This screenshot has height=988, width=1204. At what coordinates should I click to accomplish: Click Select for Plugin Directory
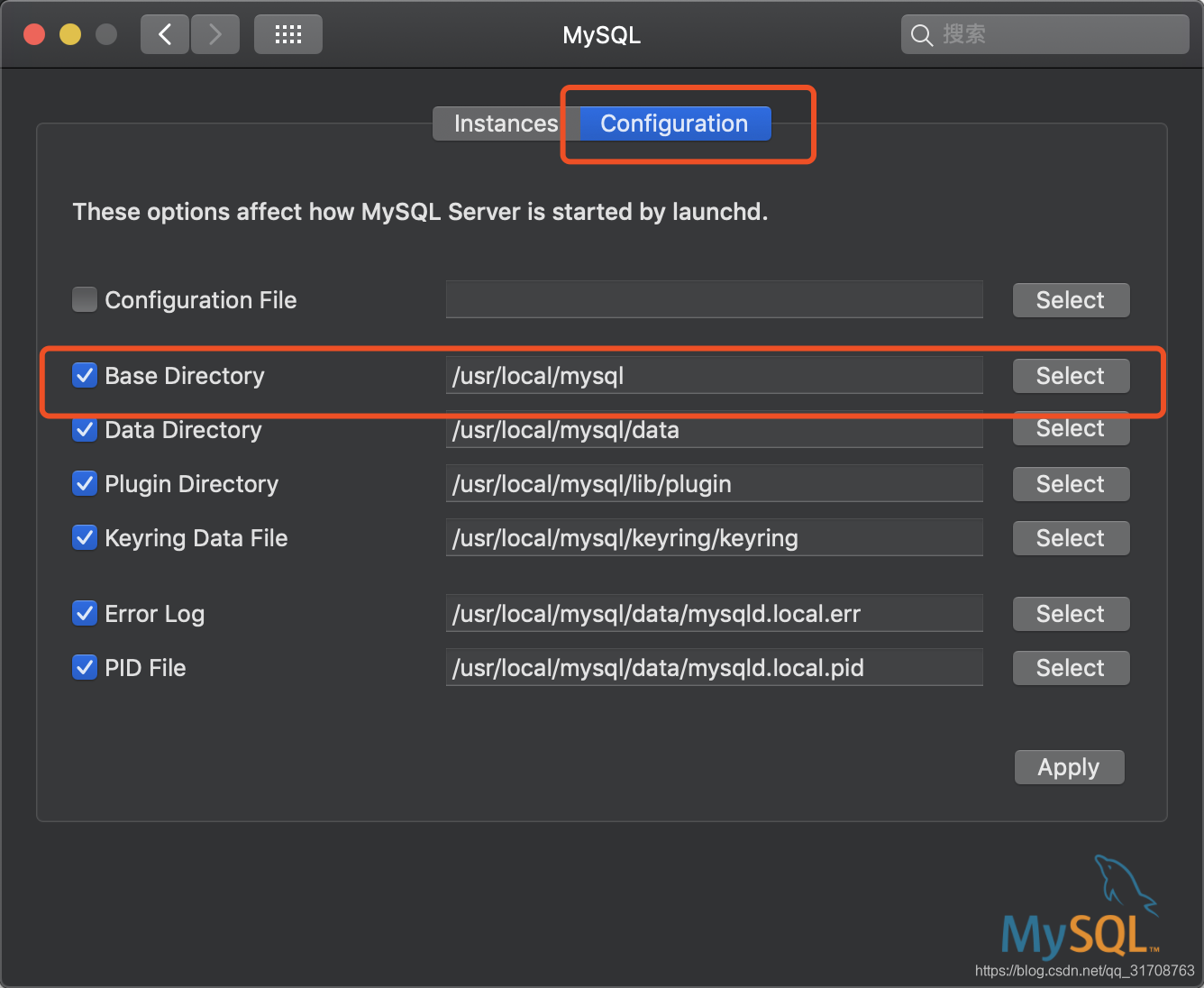click(1071, 484)
